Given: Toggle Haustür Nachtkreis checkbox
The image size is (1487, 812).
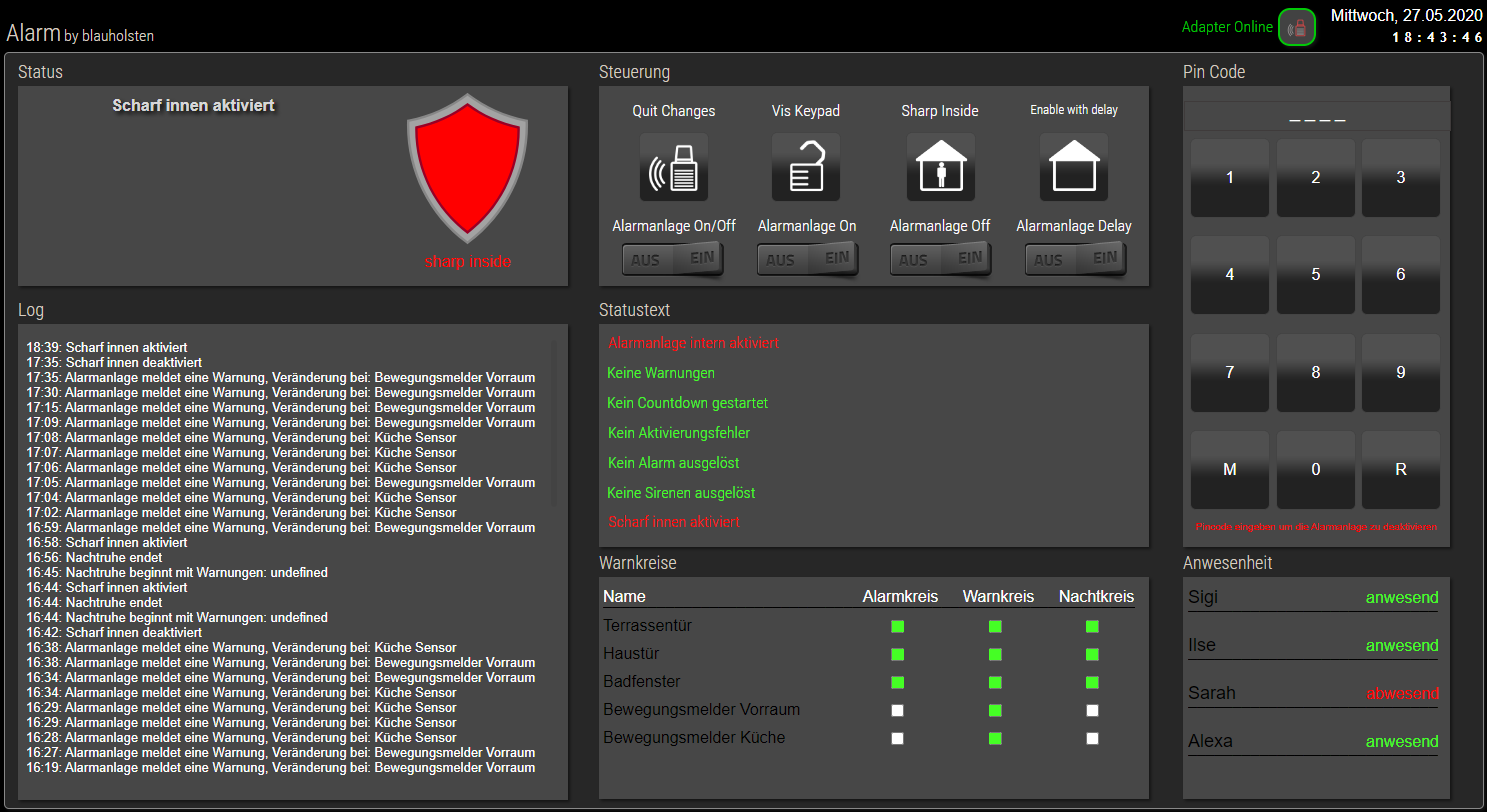Looking at the screenshot, I should 1092,654.
